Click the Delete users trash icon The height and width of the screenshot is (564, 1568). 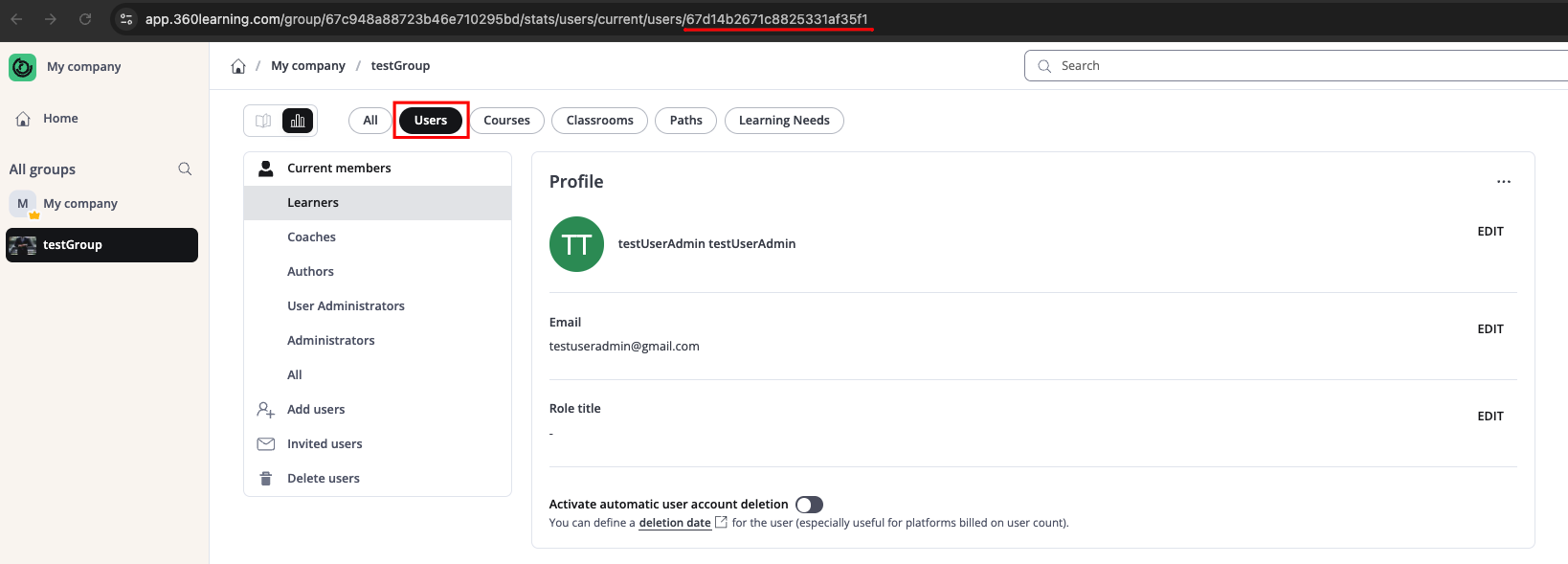coord(266,479)
